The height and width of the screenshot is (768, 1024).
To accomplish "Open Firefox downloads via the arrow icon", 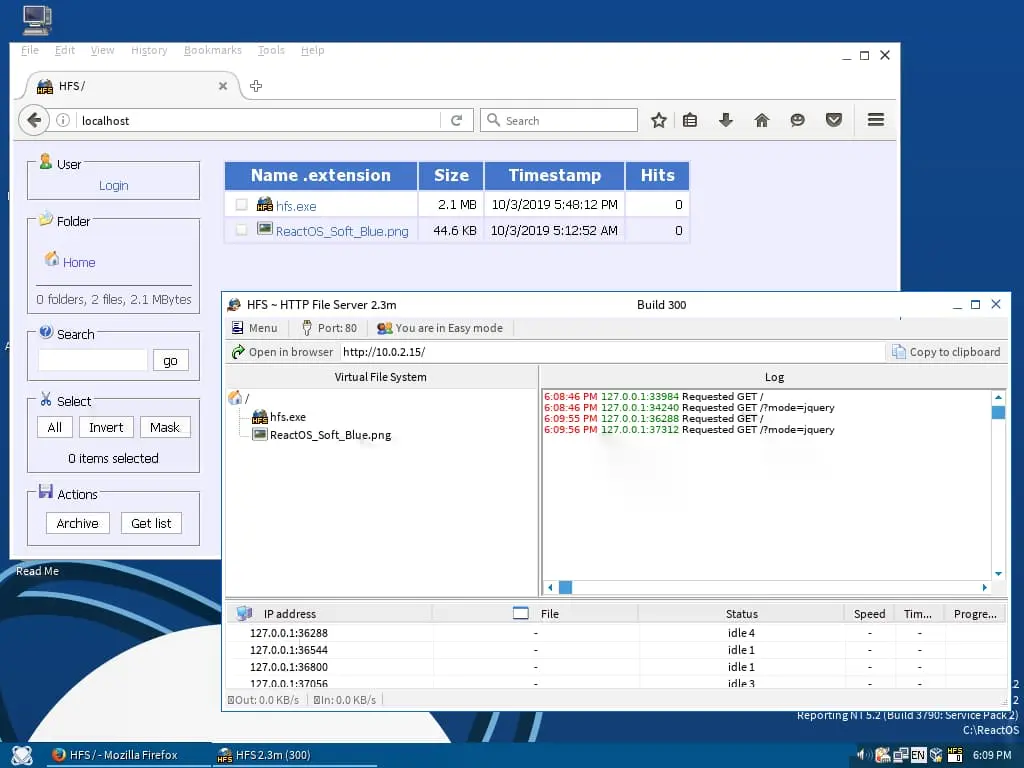I will (x=726, y=119).
